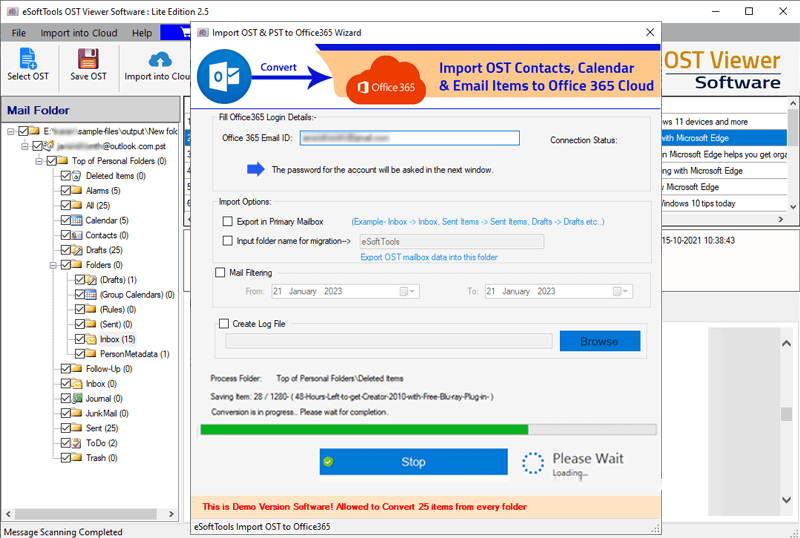The width and height of the screenshot is (800, 538).
Task: Click the Group Calendars folder icon
Action: coord(91,295)
